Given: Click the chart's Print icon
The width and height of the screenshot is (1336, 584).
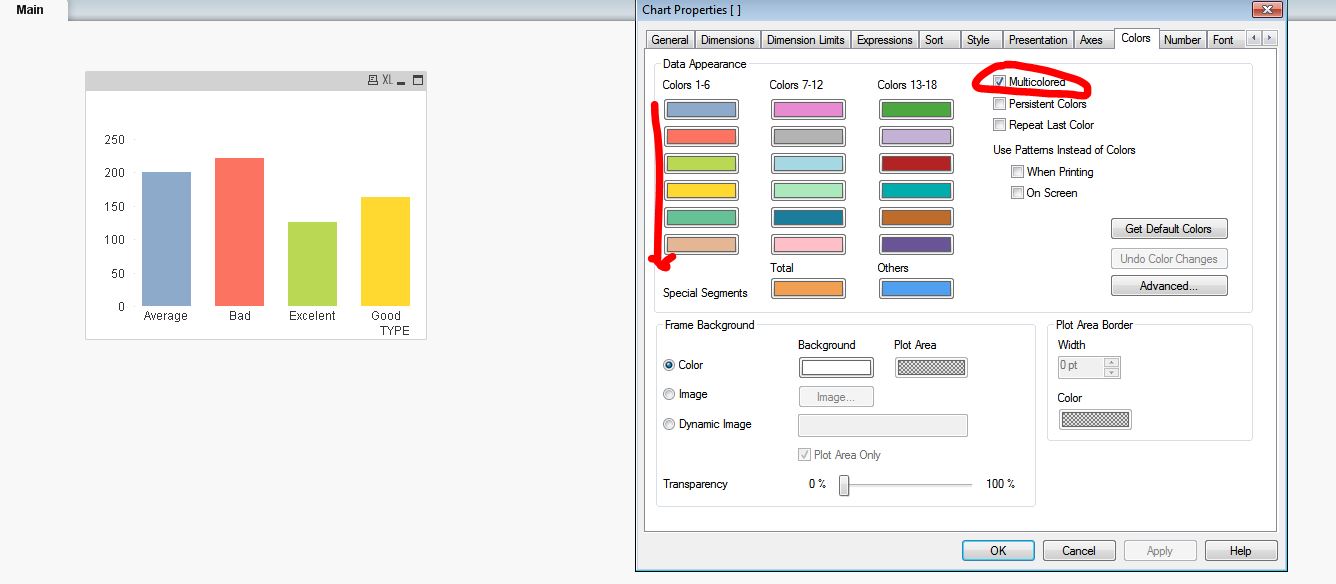Looking at the screenshot, I should pos(373,80).
